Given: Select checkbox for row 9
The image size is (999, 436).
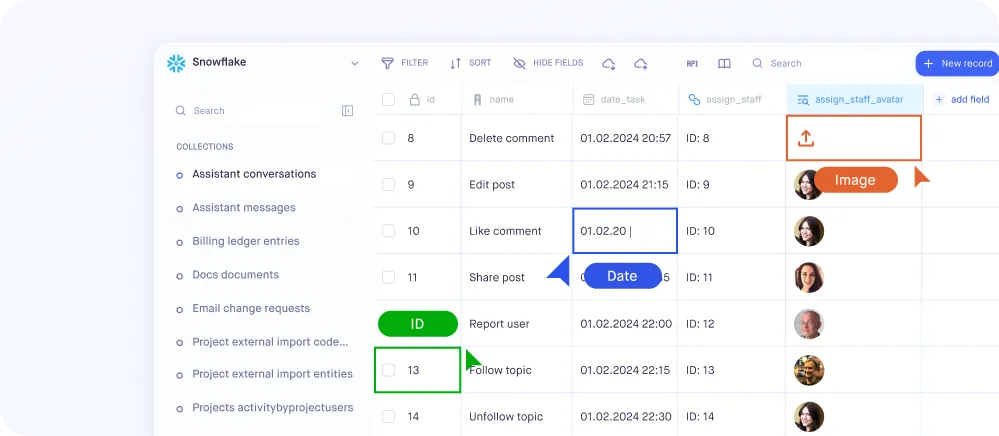Looking at the screenshot, I should pyautogui.click(x=389, y=184).
